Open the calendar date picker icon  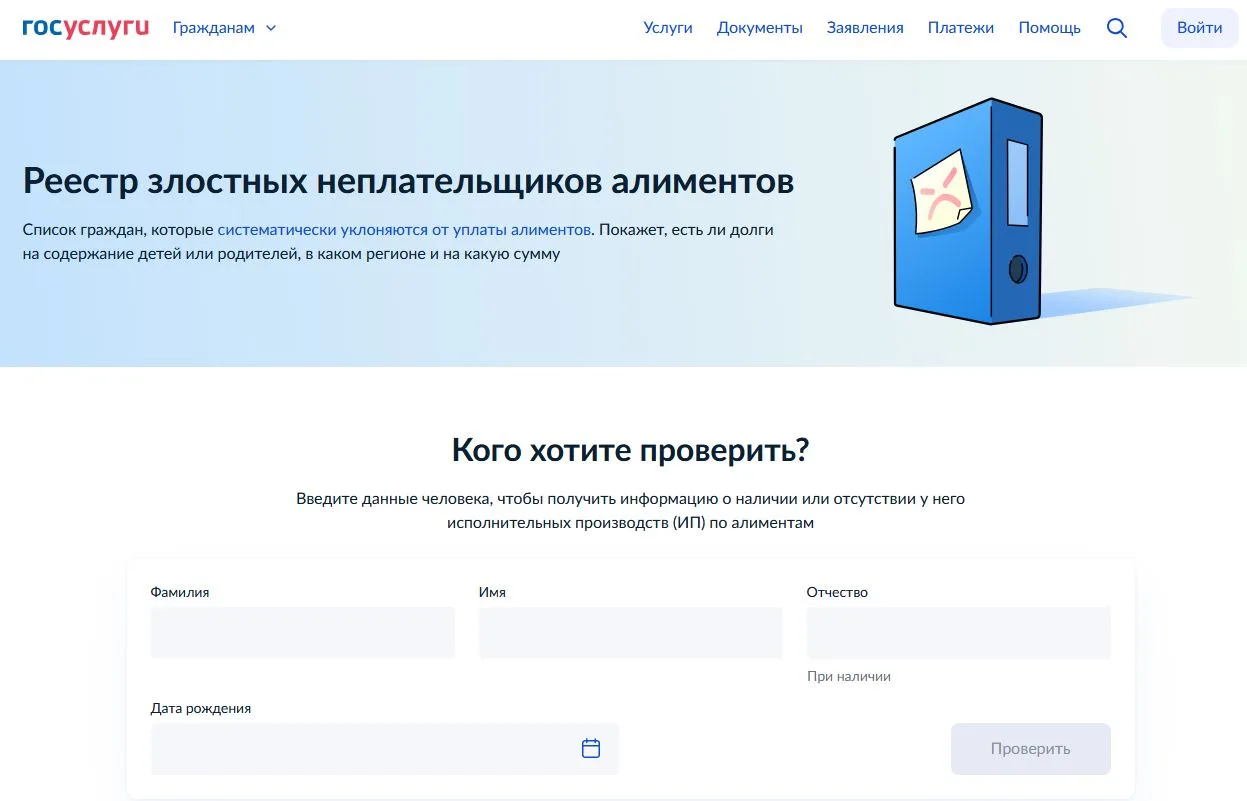pyautogui.click(x=591, y=748)
